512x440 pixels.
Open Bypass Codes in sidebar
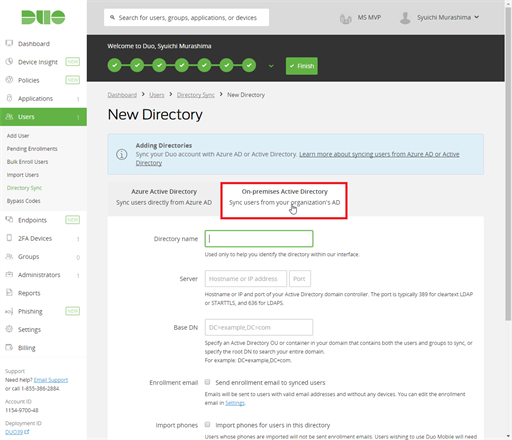click(x=23, y=201)
